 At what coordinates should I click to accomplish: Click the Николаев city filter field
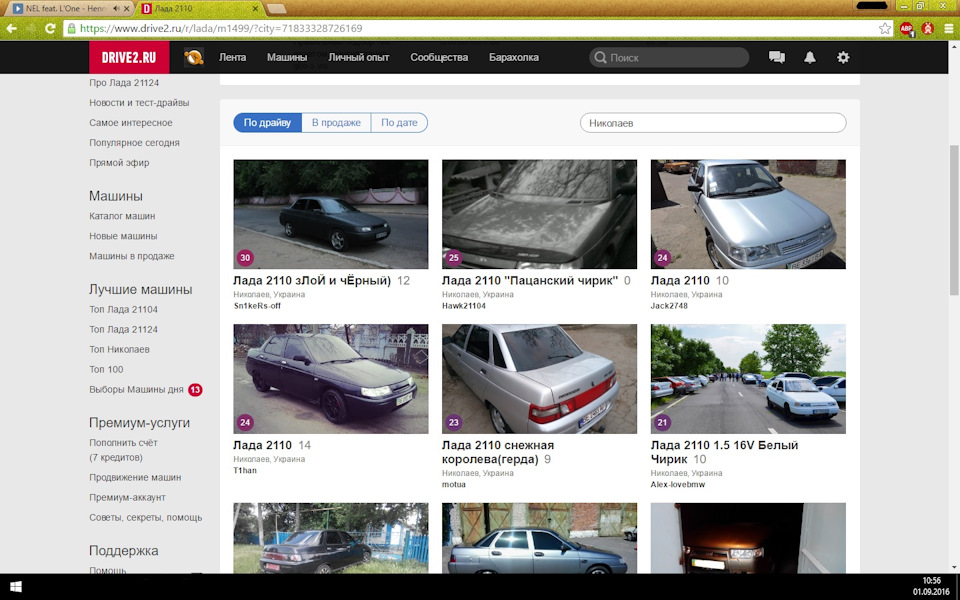713,122
